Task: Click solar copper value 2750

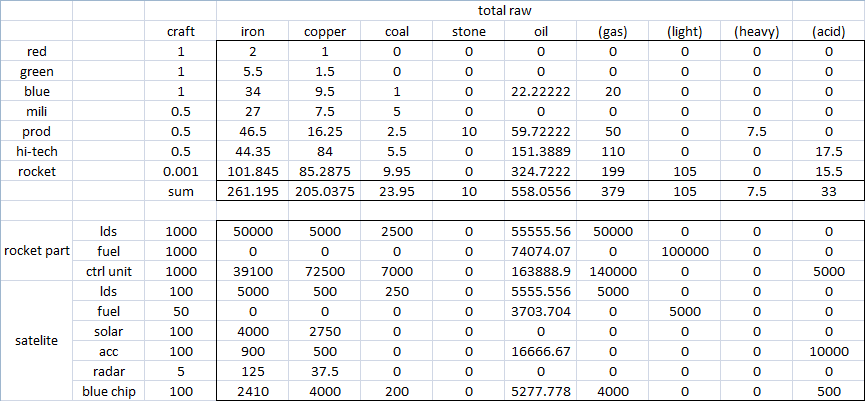Action: (x=324, y=330)
